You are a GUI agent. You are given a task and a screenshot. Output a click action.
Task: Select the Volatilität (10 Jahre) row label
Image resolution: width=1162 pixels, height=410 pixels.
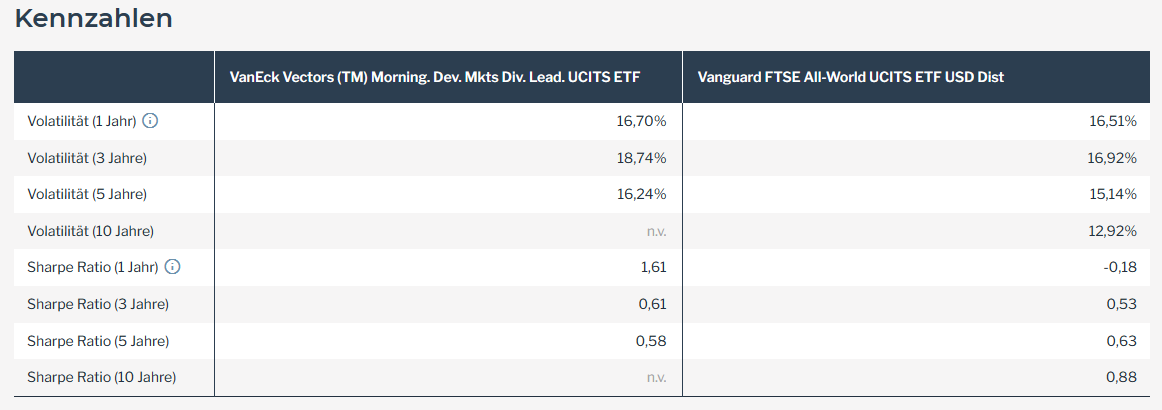(x=90, y=231)
